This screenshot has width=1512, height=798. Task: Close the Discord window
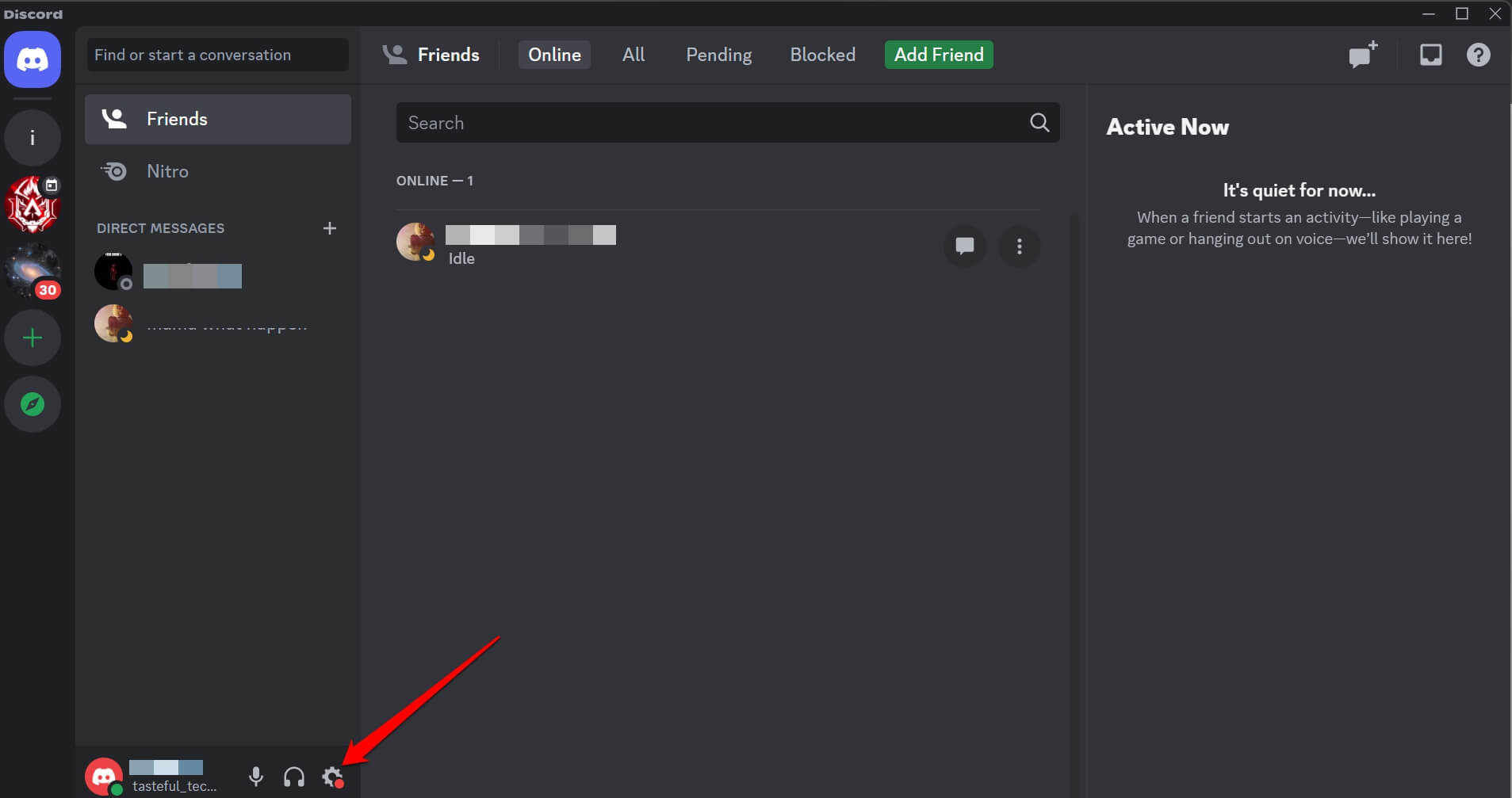point(1495,13)
